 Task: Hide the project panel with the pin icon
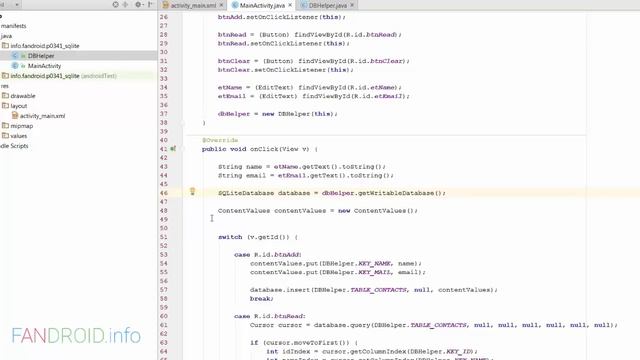(x=150, y=4)
